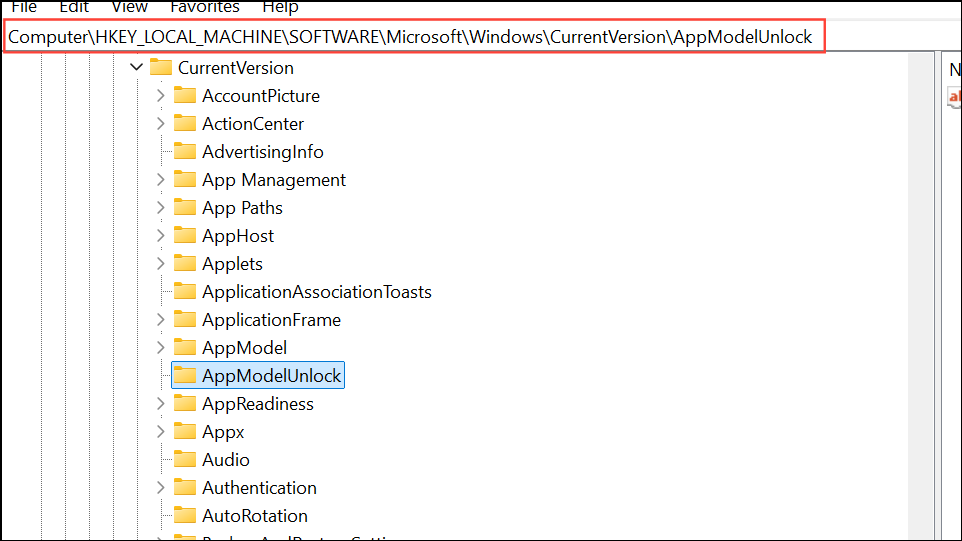The height and width of the screenshot is (541, 962).
Task: Expand the Appx key
Action: tap(160, 432)
